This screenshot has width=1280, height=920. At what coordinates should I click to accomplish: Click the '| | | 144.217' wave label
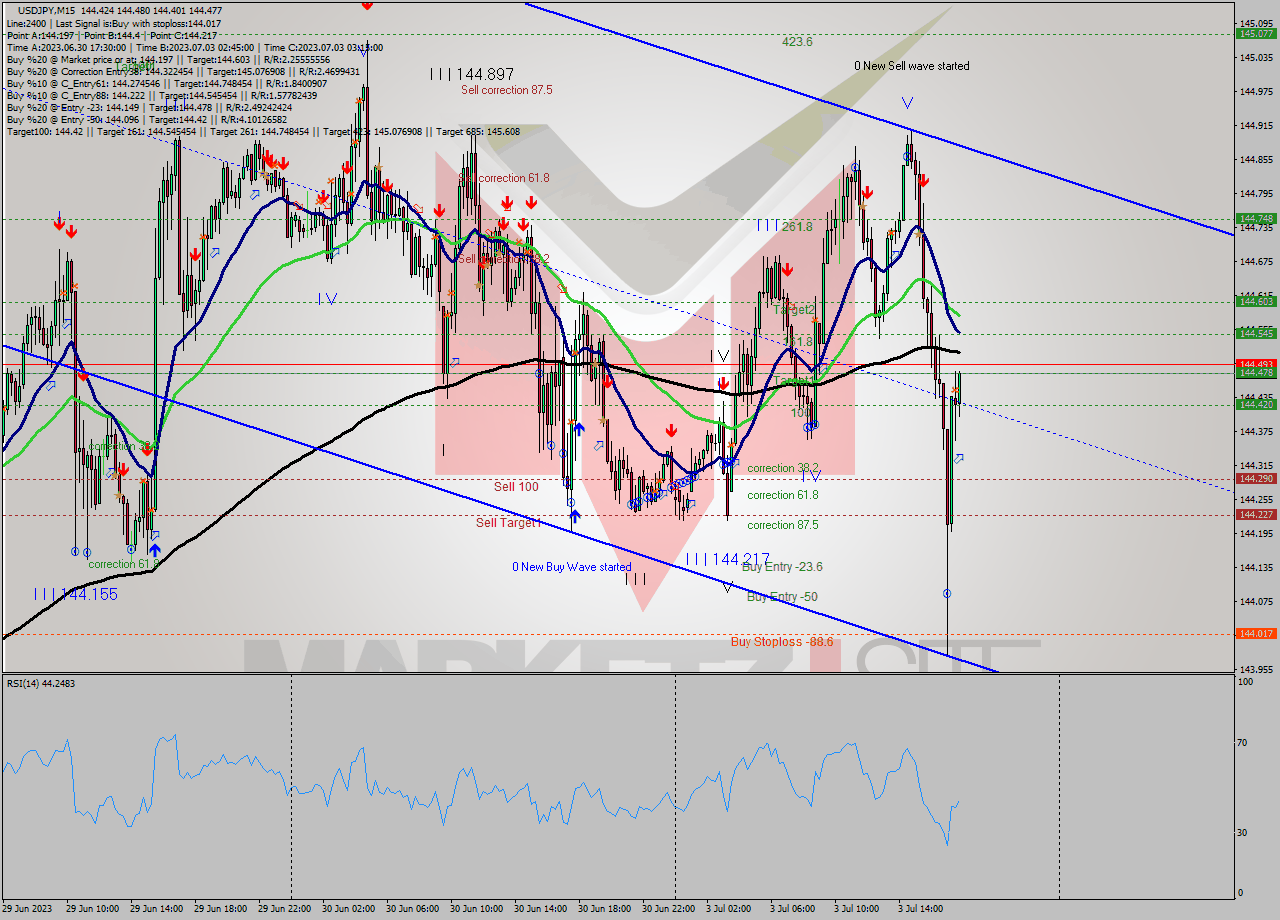[728, 559]
